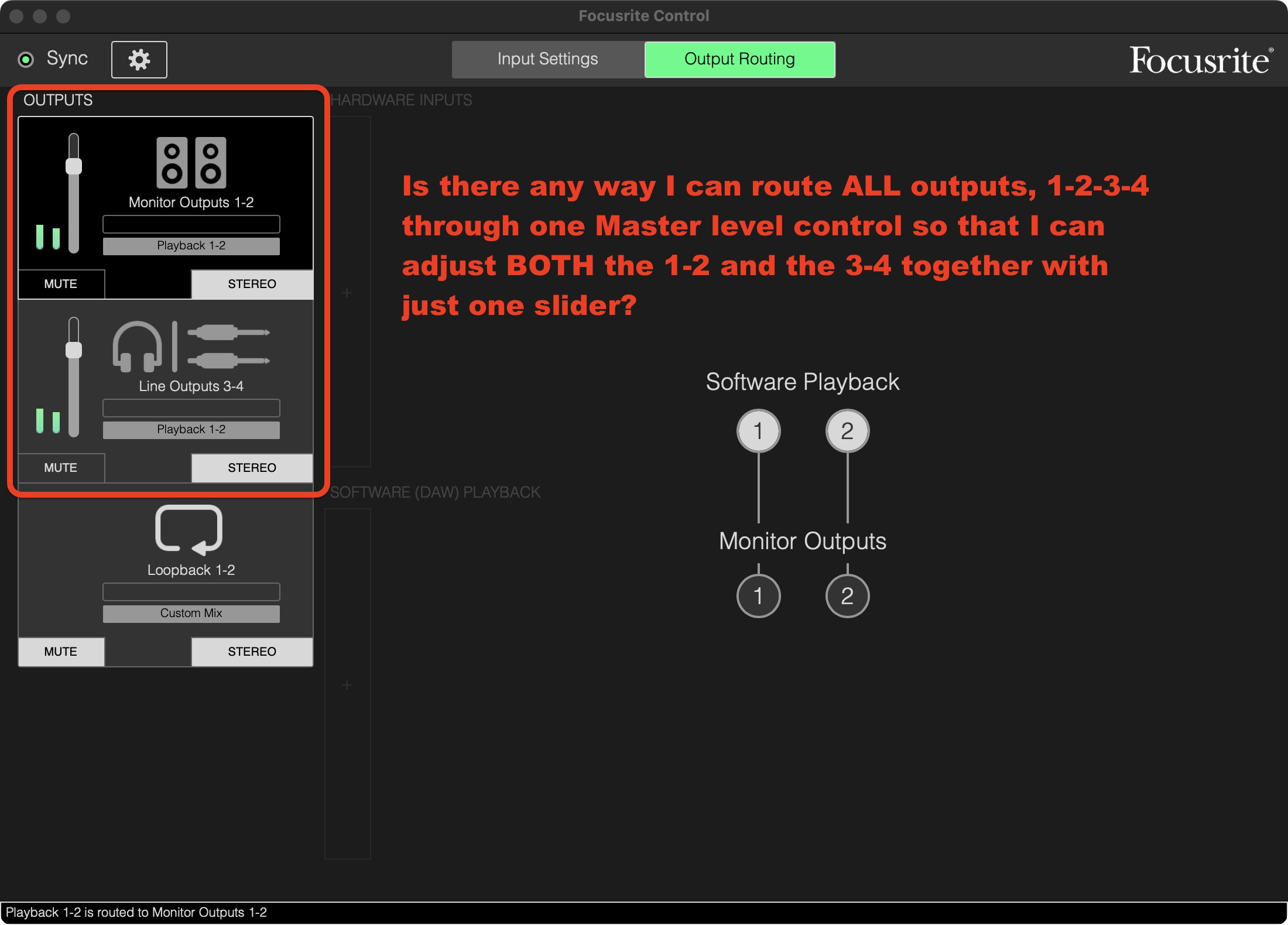The height and width of the screenshot is (925, 1288).
Task: Open Playback 1-2 source for Monitor Outputs
Action: [x=191, y=246]
